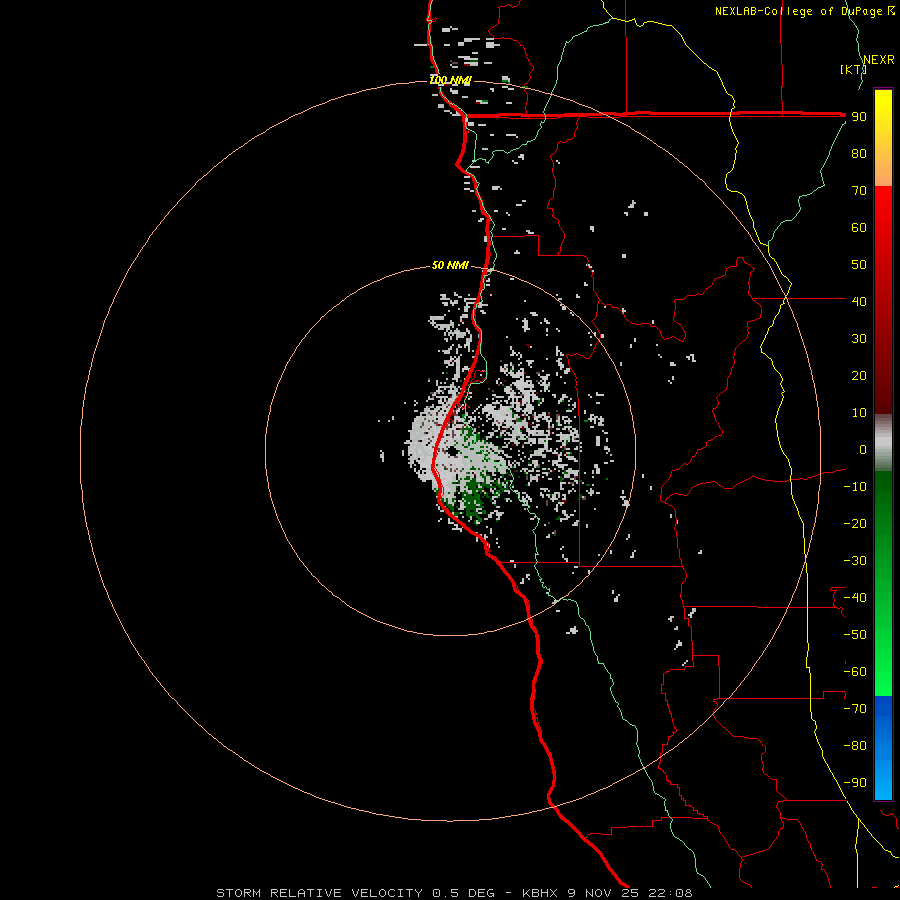Click the 50 NMI range ring label
The width and height of the screenshot is (900, 900).
[450, 265]
